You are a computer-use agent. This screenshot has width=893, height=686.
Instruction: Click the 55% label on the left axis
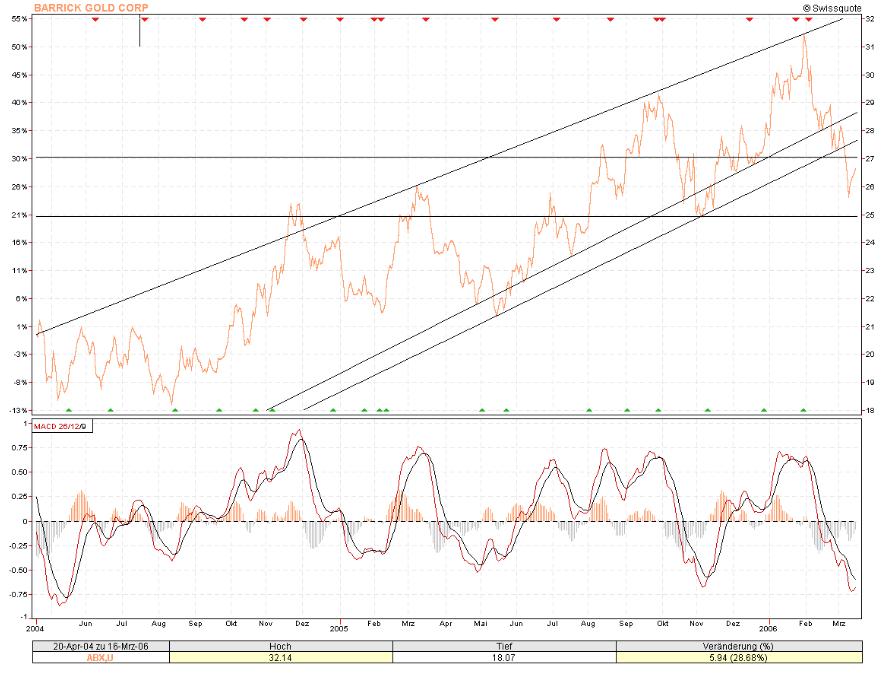click(19, 19)
